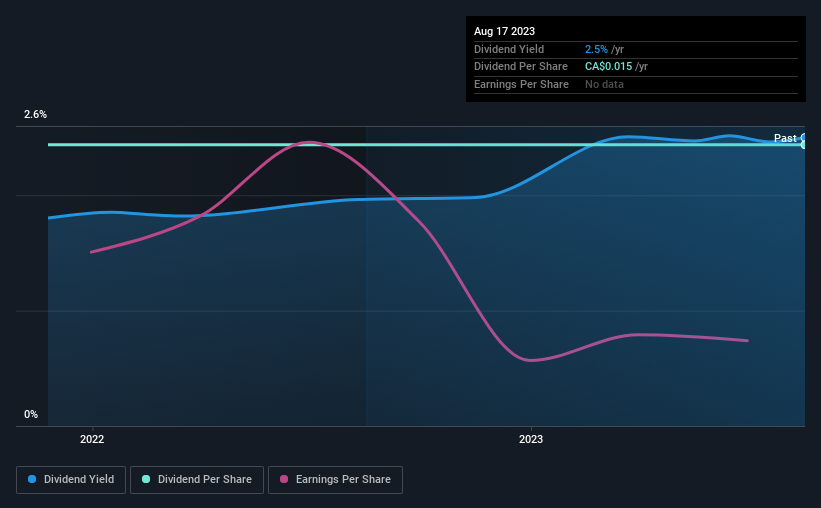Image resolution: width=821 pixels, height=508 pixels.
Task: Click the Dividend Yield row label in tooltip
Action: click(509, 49)
